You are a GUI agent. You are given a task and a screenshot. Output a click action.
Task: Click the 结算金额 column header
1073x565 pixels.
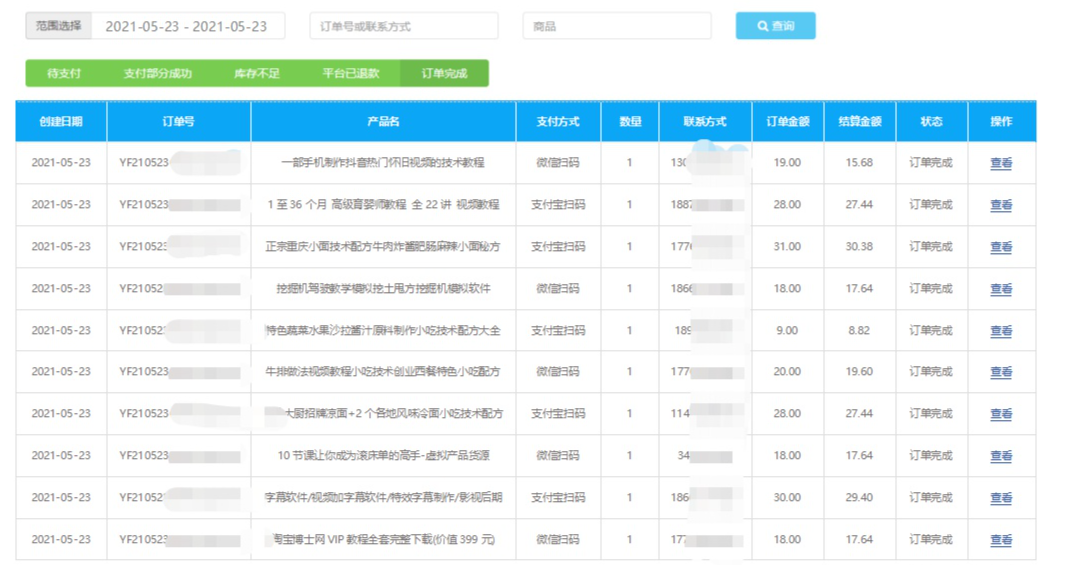(x=859, y=121)
